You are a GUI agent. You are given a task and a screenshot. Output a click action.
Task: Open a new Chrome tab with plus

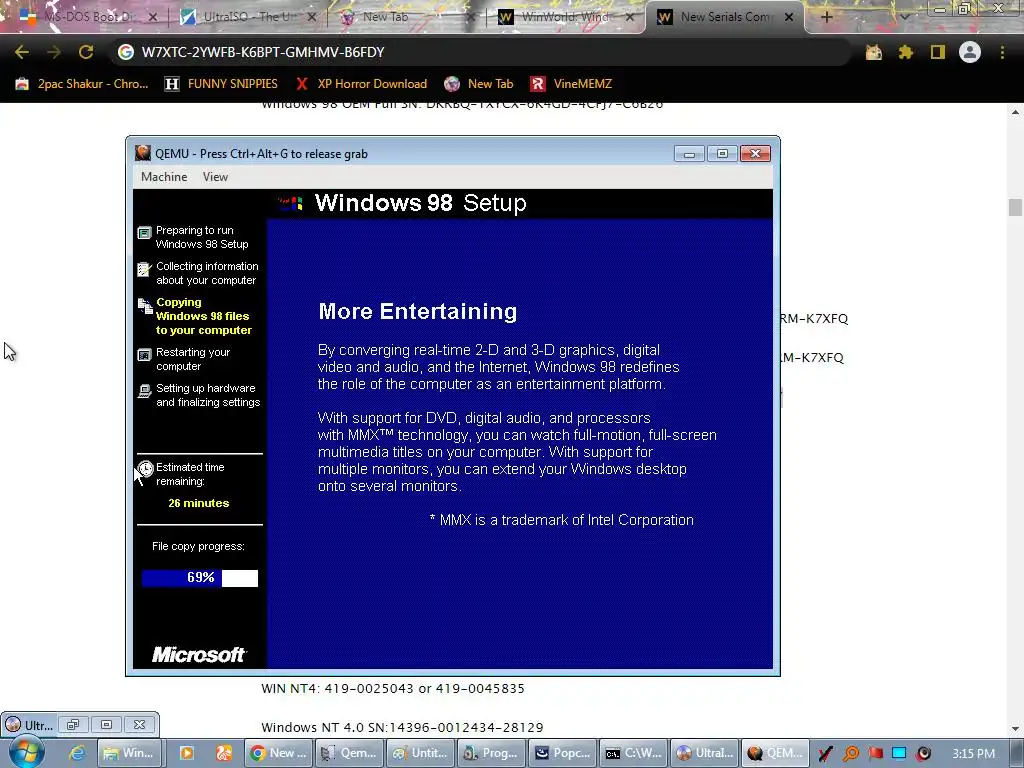pos(826,17)
